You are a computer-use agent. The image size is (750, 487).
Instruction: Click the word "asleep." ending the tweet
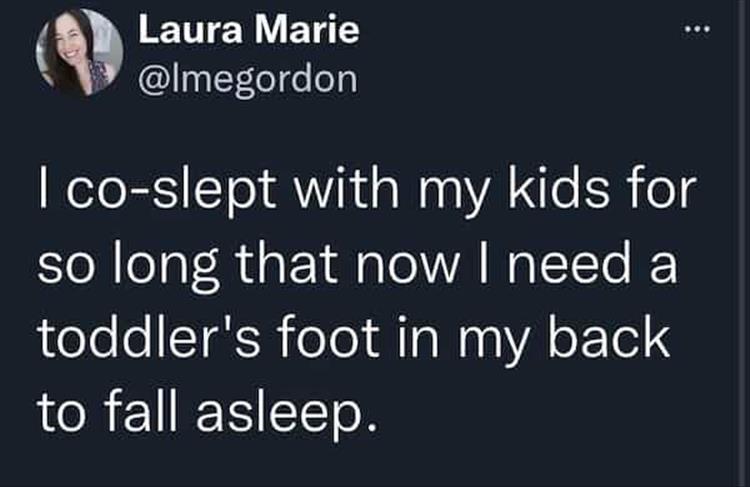pos(283,413)
